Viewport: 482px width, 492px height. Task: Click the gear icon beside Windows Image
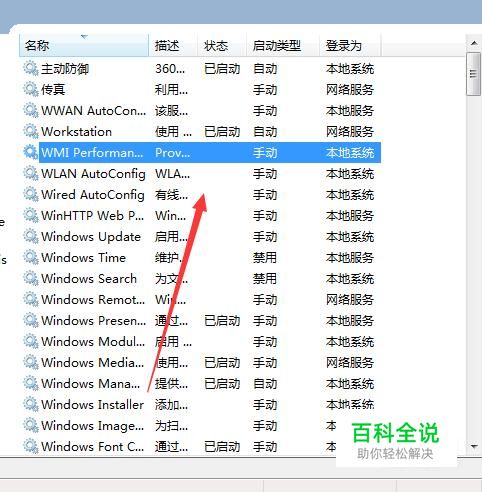[31, 426]
